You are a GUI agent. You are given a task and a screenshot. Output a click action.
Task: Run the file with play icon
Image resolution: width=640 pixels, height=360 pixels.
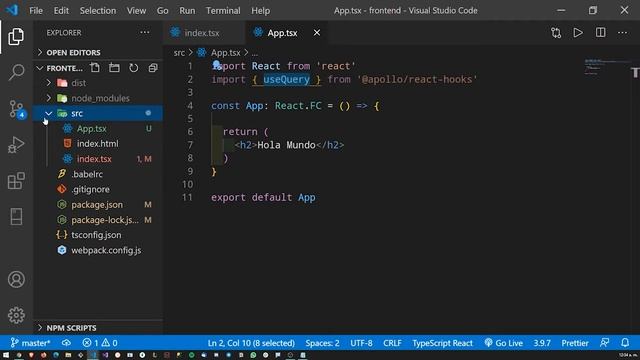pos(578,33)
